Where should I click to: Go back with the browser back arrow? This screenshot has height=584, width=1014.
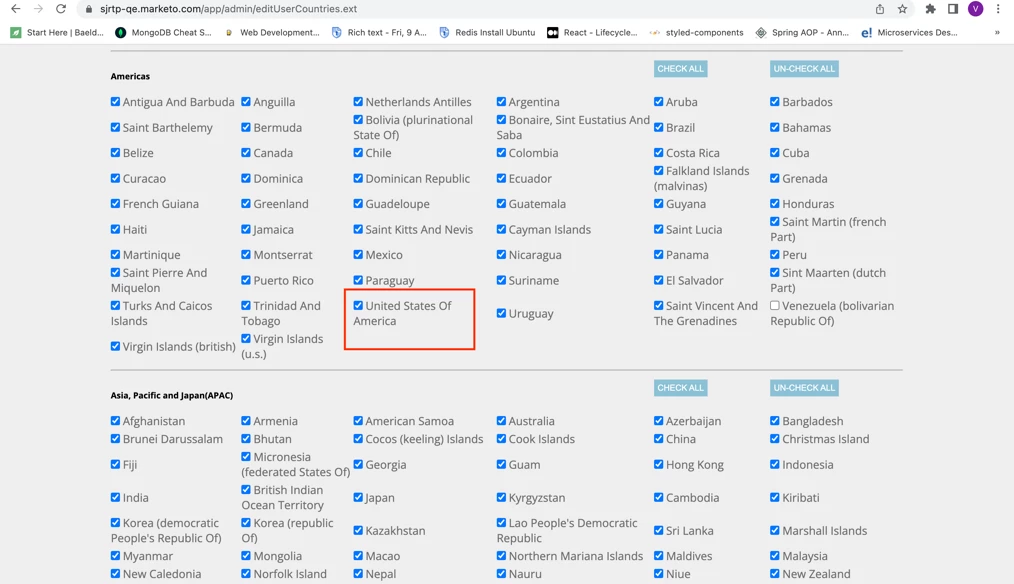pos(16,9)
